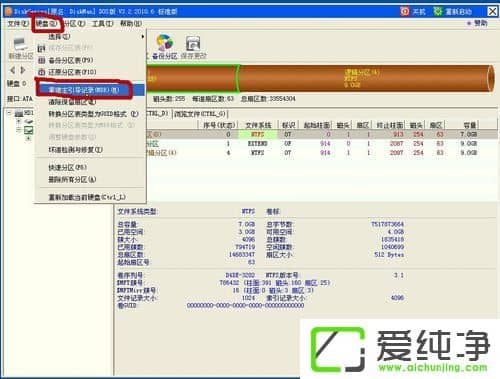This screenshot has height=379, width=500.
Task: Click the 512 Bytes sector size value
Action: coord(389,255)
